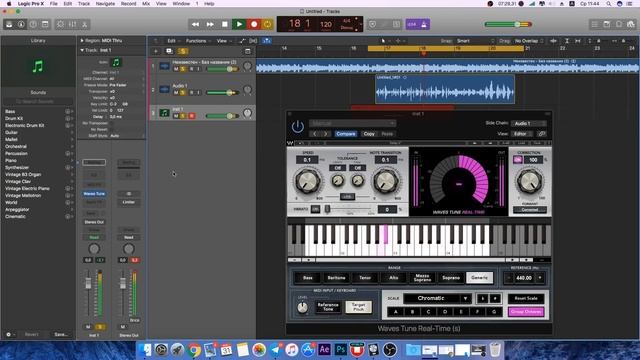Open the Mixer from the control bar

click(x=72, y=24)
